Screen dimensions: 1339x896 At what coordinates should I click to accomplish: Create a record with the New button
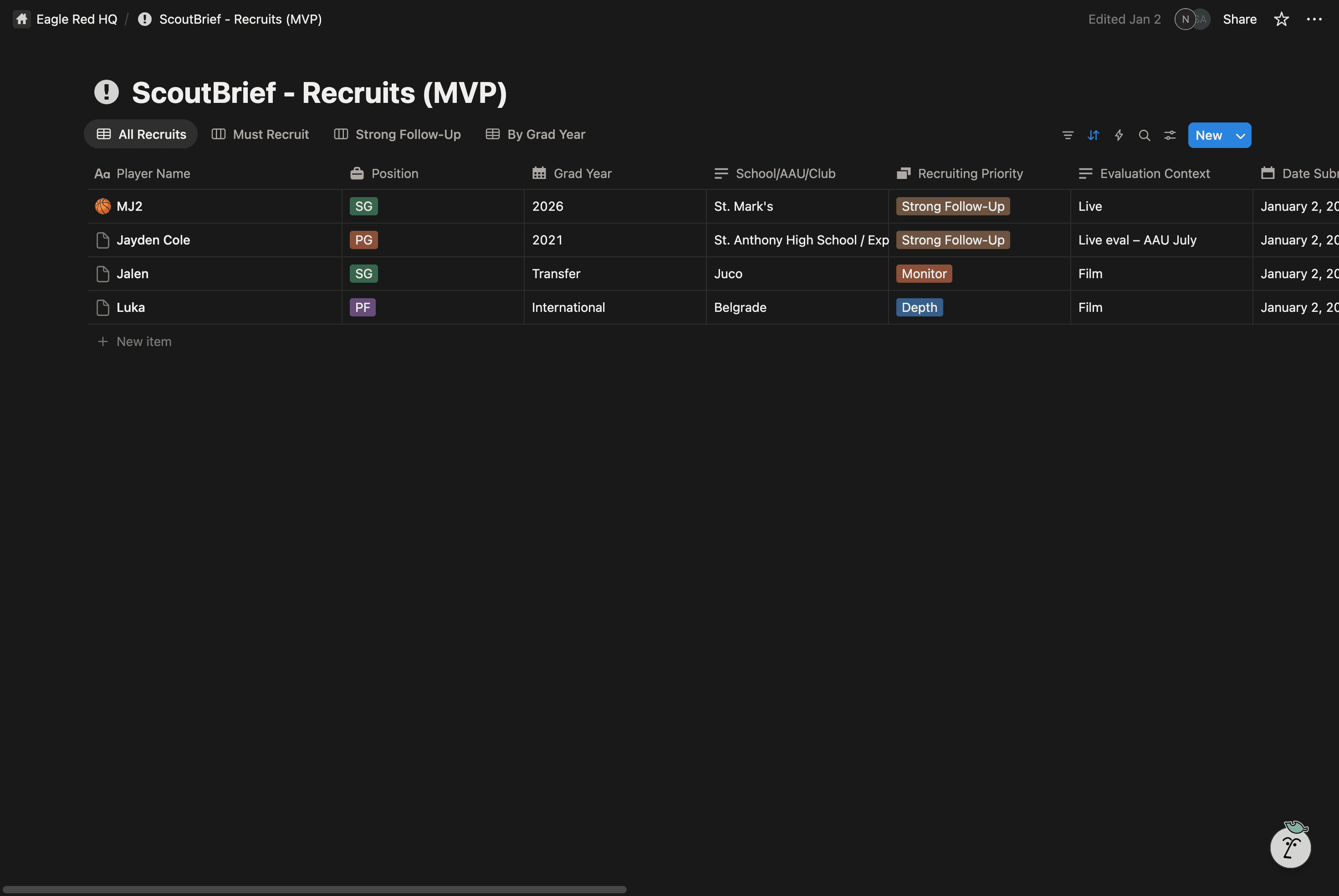pos(1209,135)
